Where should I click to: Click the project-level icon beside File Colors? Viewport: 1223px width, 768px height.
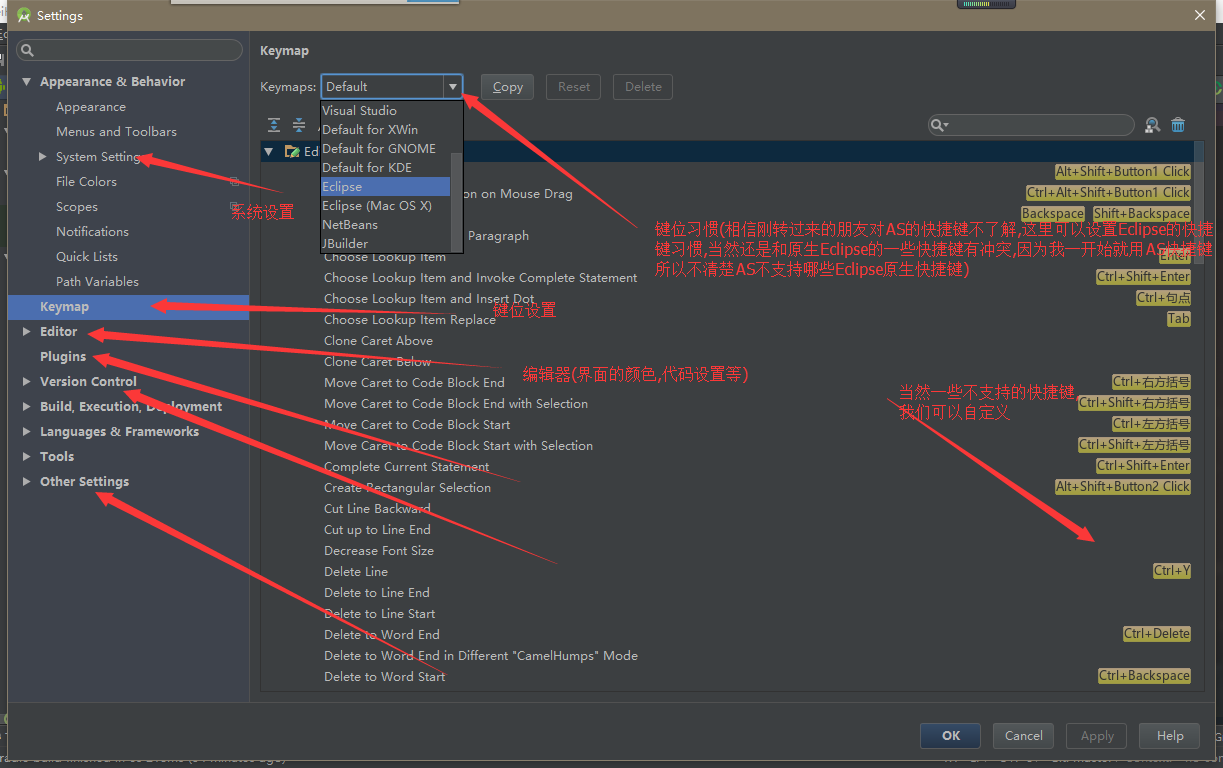[234, 182]
